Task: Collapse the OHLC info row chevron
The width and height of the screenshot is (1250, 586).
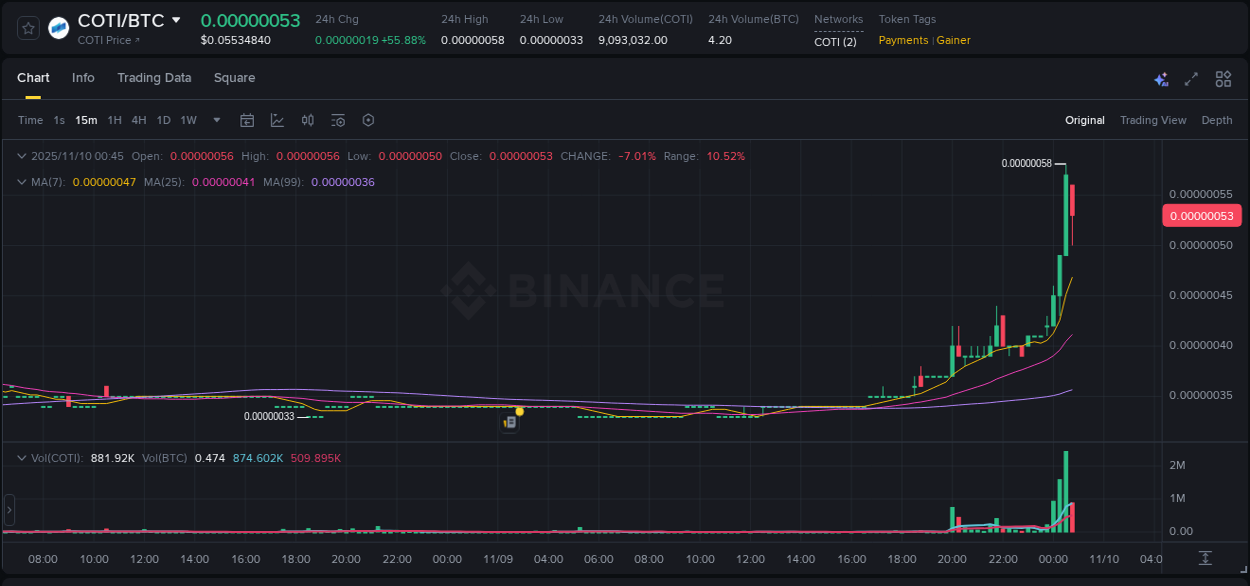Action: click(x=22, y=156)
